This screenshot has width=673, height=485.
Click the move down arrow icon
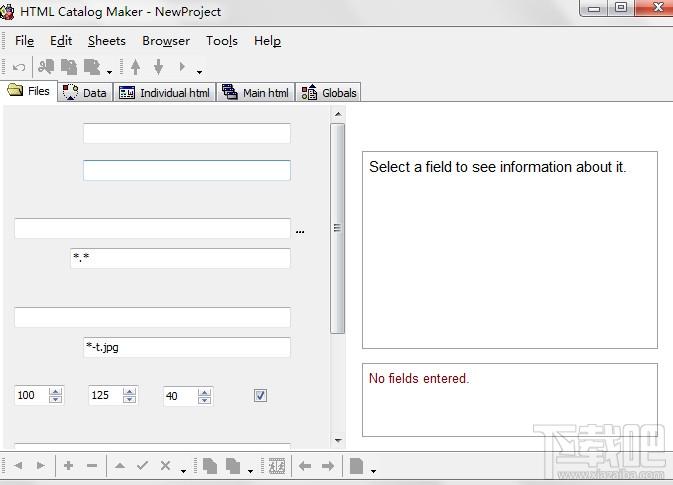pyautogui.click(x=158, y=67)
